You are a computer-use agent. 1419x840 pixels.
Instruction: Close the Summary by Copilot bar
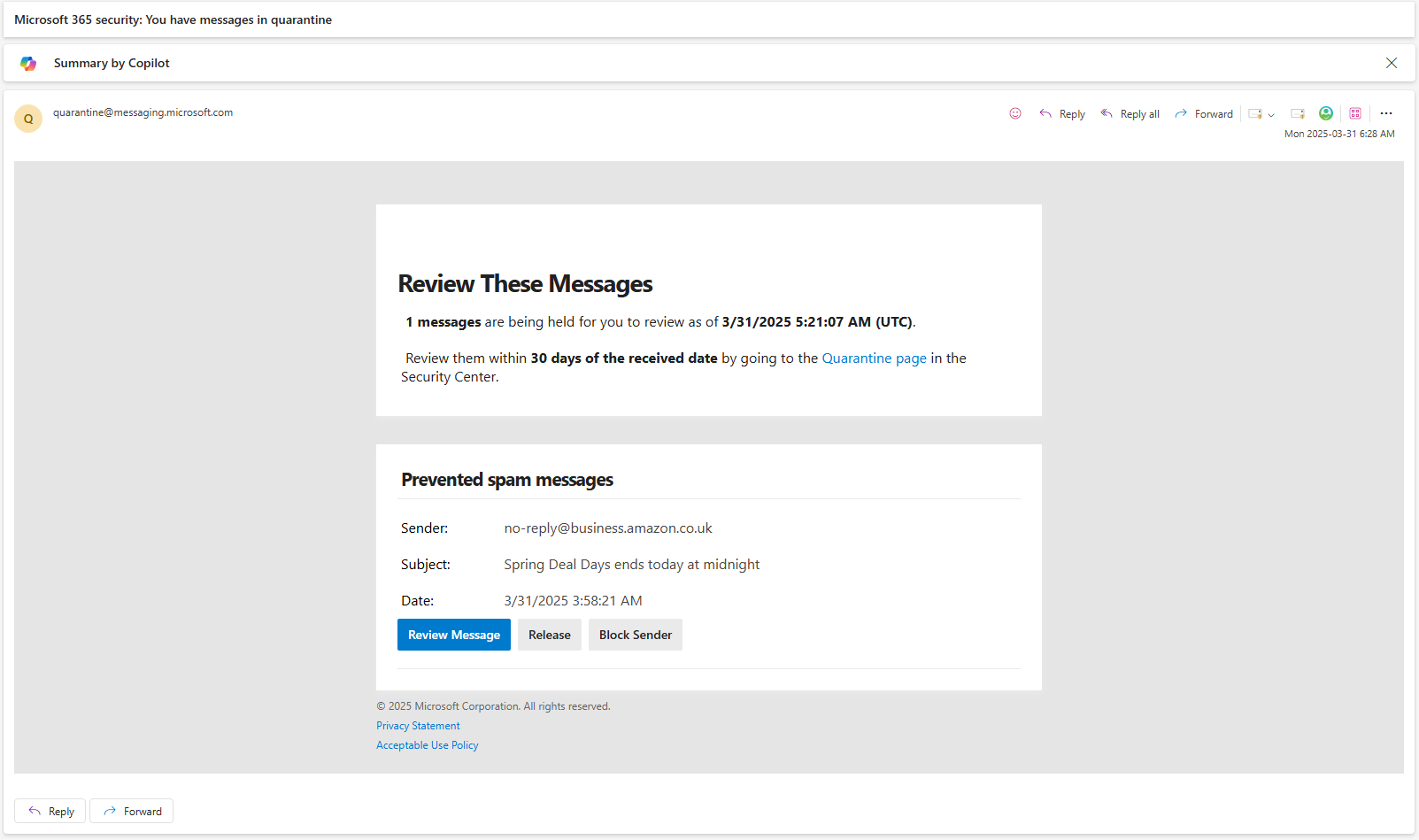coord(1392,63)
